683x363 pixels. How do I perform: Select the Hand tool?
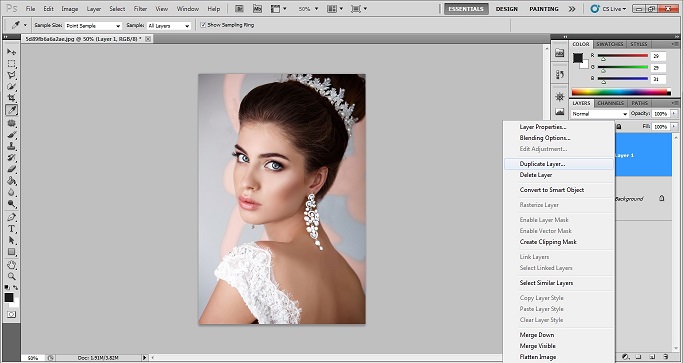pos(11,265)
